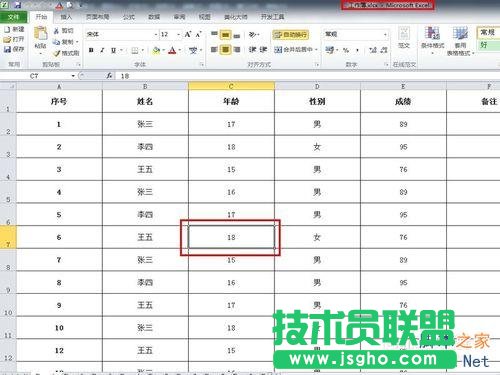
Task: Switch to the Insert (插入) tab
Action: tap(66, 17)
